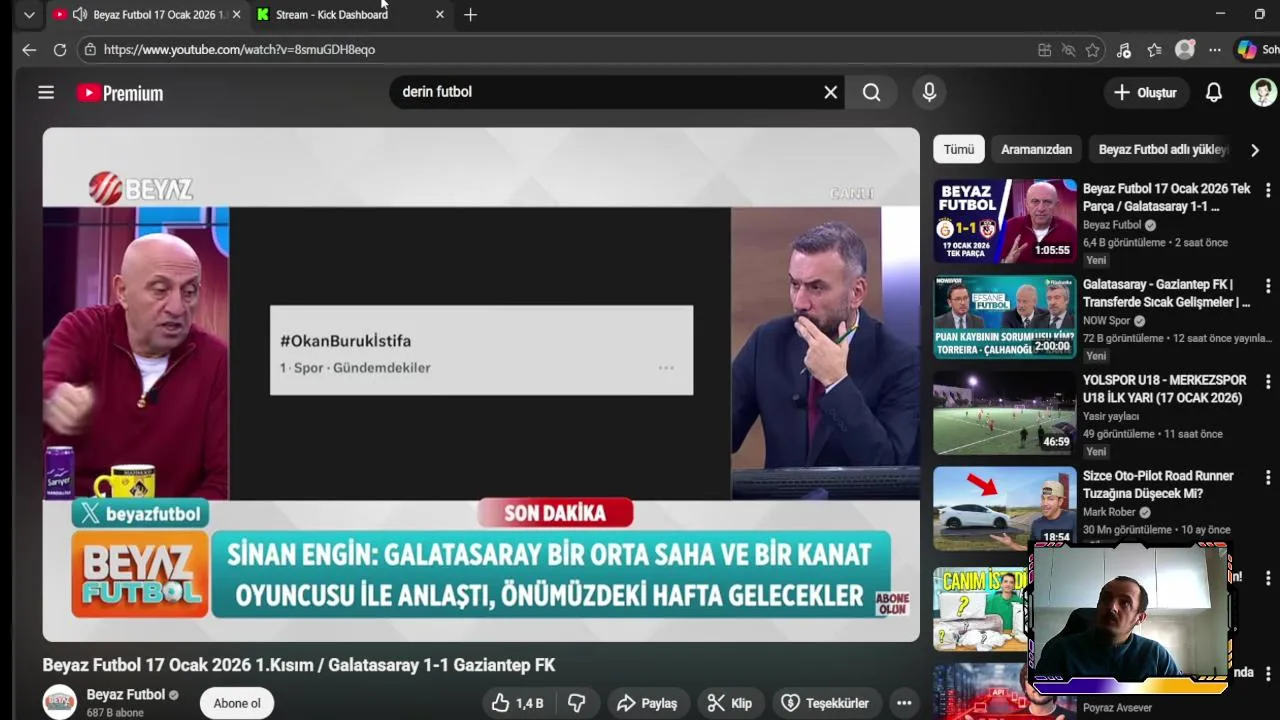This screenshot has height=720, width=1280.
Task: Open options for Beyaz Futbol Tek Parça video
Action: coord(1268,190)
